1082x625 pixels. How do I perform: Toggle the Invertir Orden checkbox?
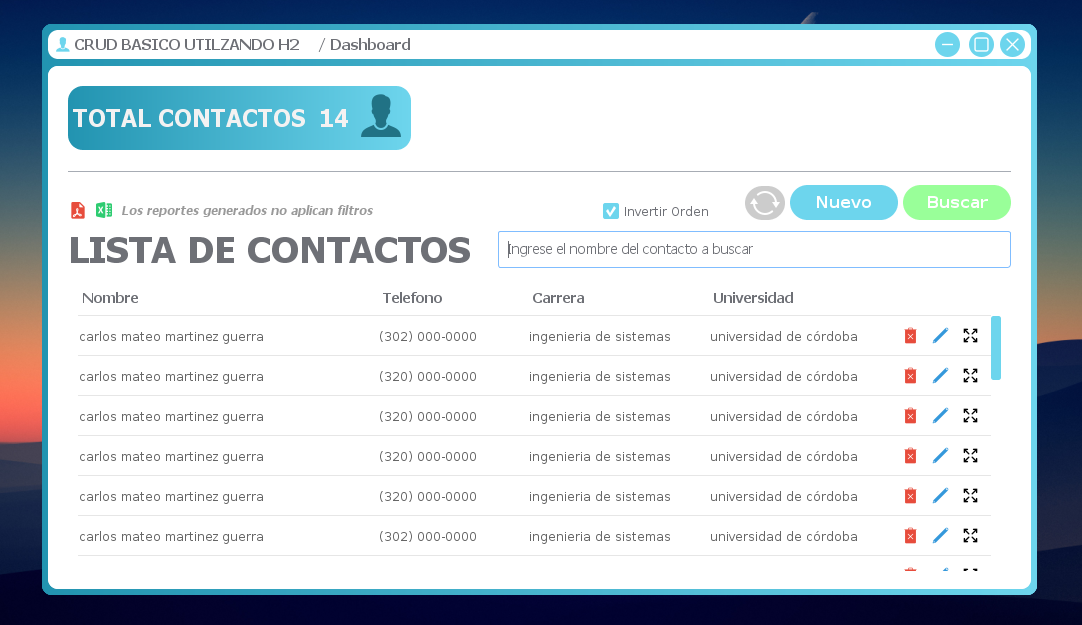pyautogui.click(x=611, y=211)
